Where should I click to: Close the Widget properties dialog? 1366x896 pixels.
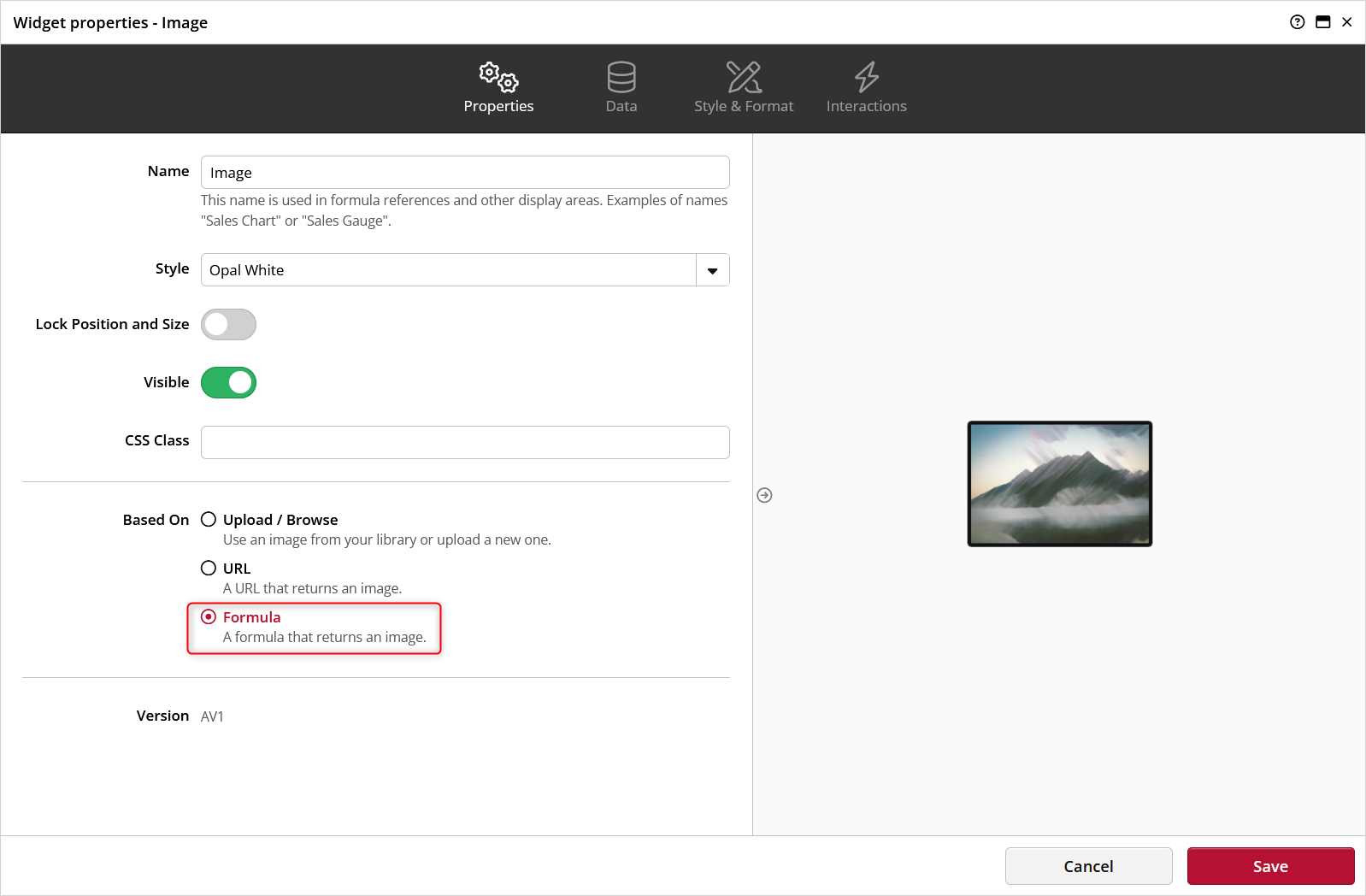(x=1347, y=22)
